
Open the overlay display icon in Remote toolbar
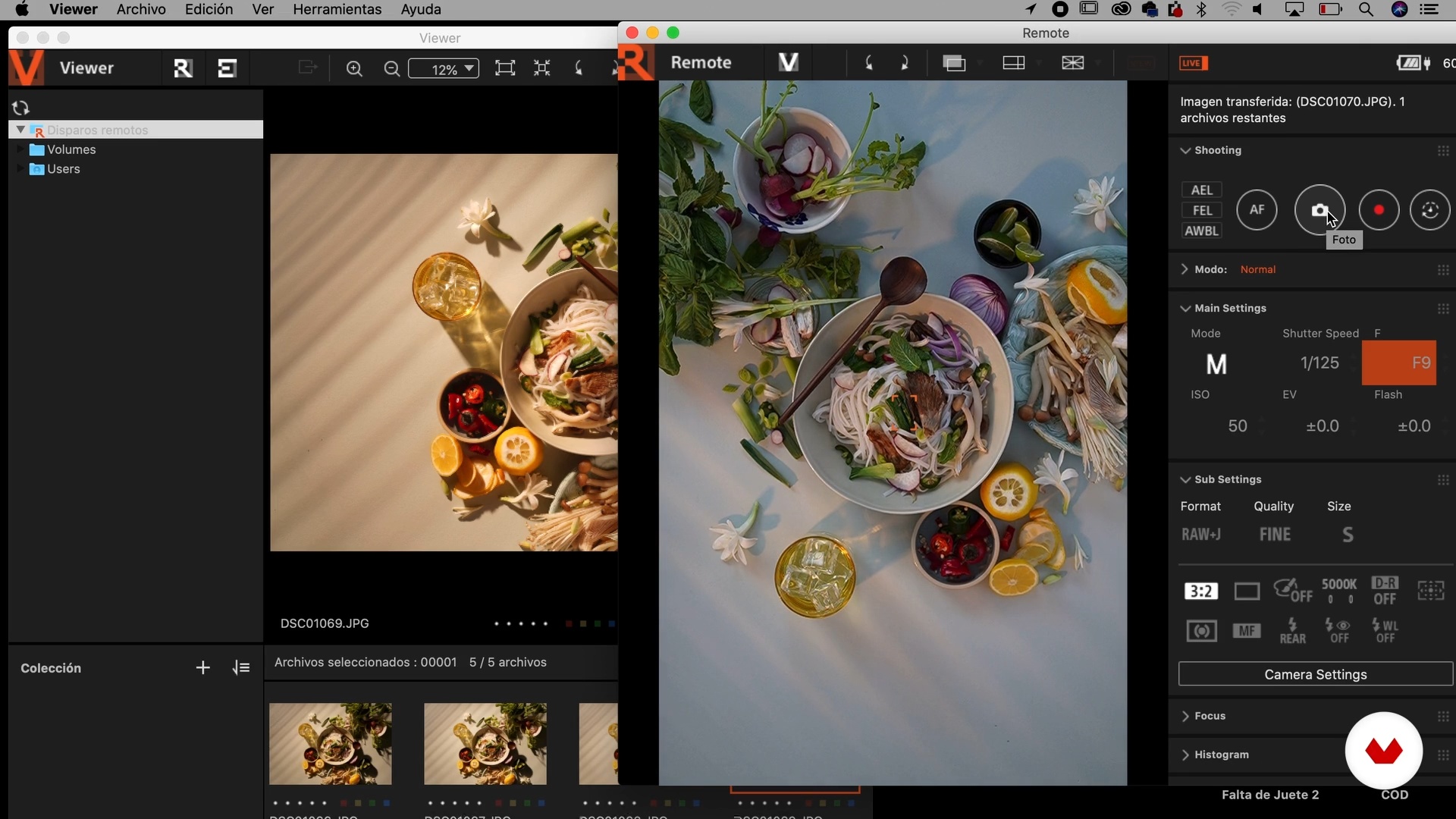tap(954, 63)
